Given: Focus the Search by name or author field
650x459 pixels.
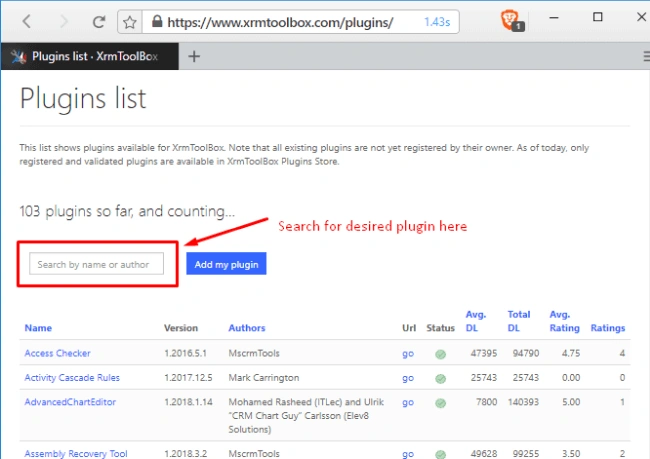Looking at the screenshot, I should pos(96,264).
